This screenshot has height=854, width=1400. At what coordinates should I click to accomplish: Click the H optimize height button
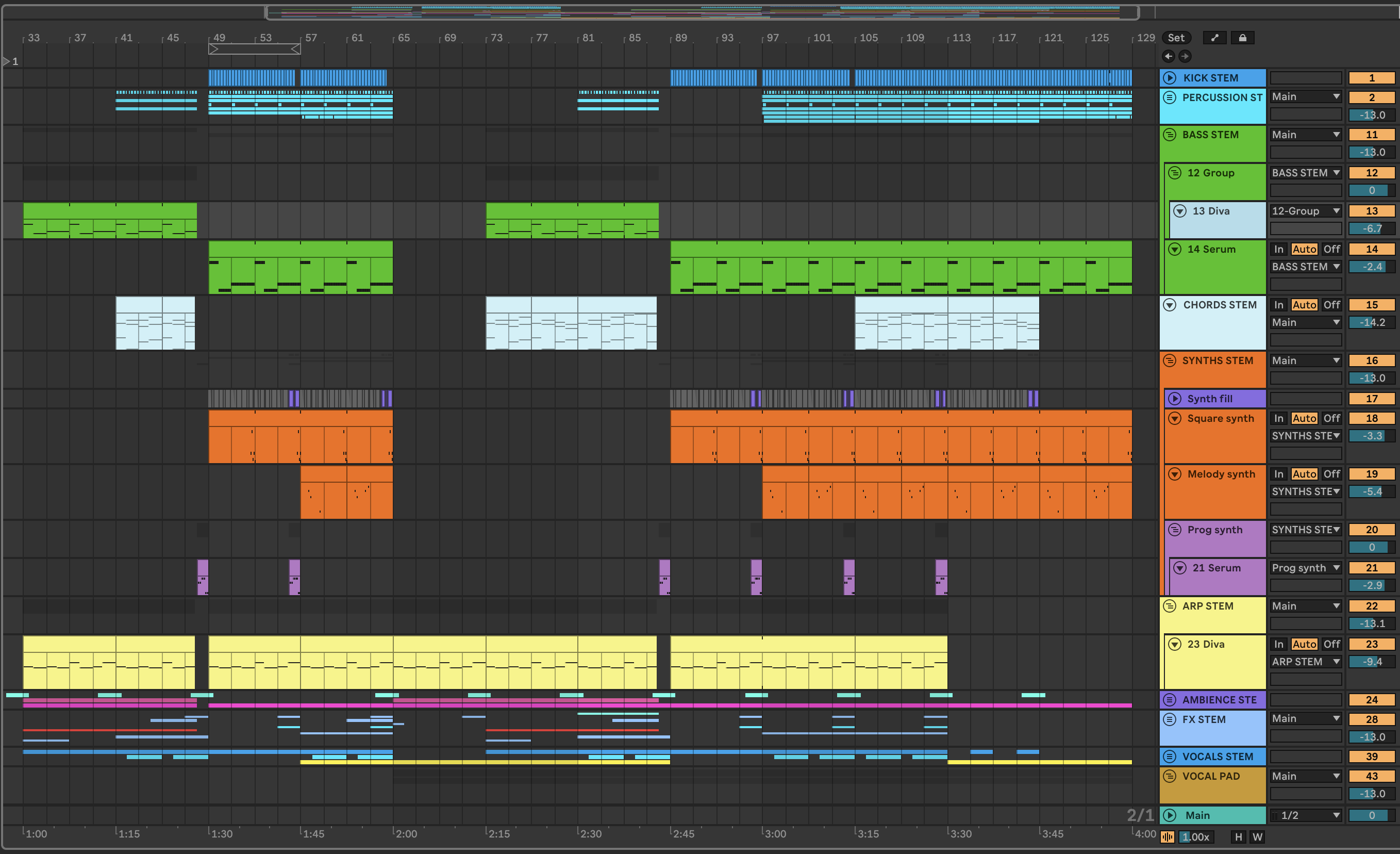[1238, 837]
